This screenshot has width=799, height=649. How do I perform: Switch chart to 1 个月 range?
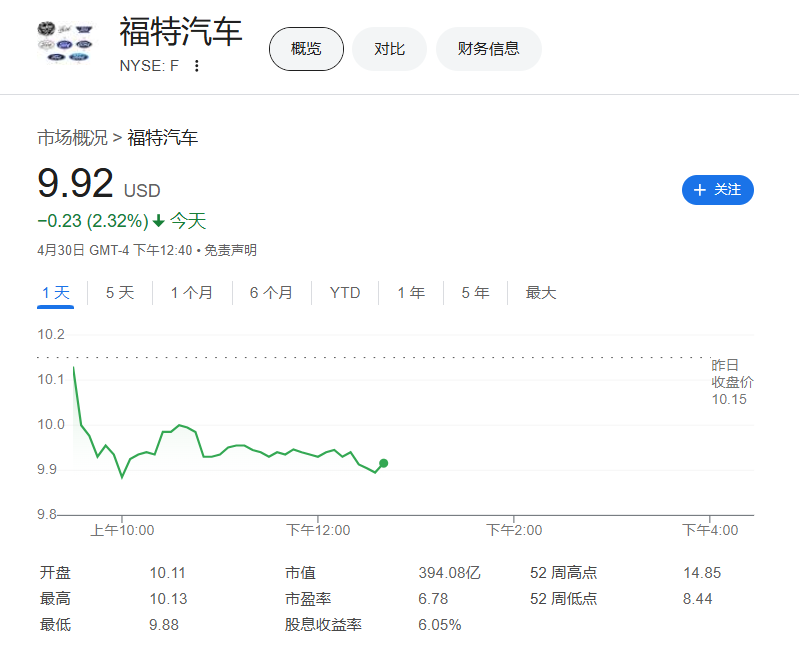click(x=192, y=293)
